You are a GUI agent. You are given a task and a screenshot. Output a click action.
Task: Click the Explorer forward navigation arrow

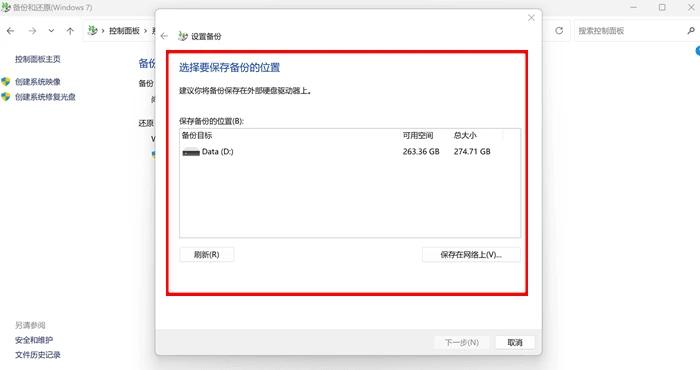[32, 31]
